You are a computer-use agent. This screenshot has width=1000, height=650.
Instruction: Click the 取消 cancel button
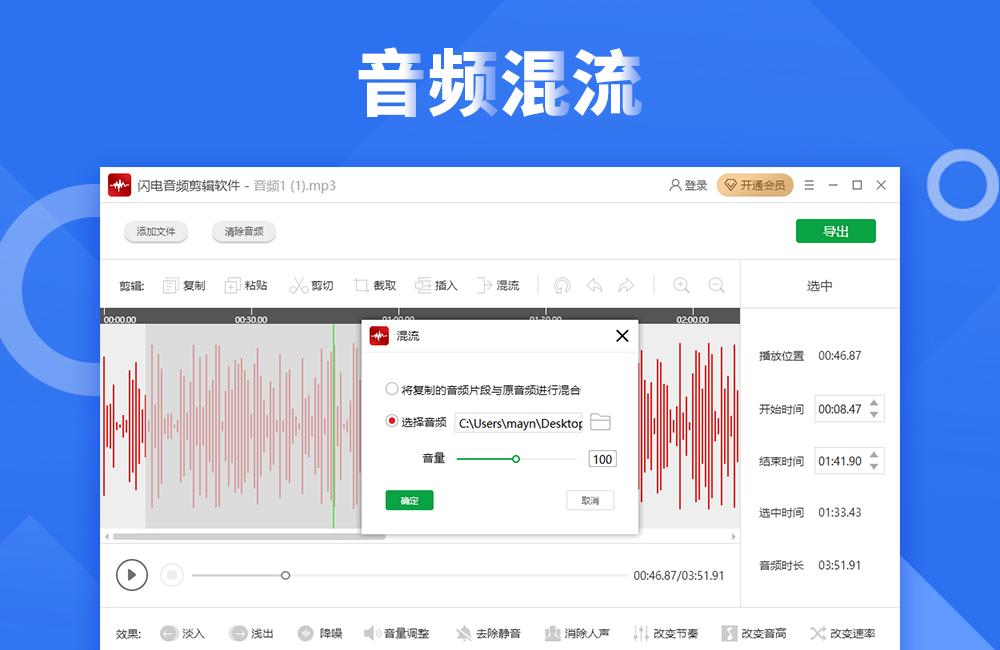[590, 500]
